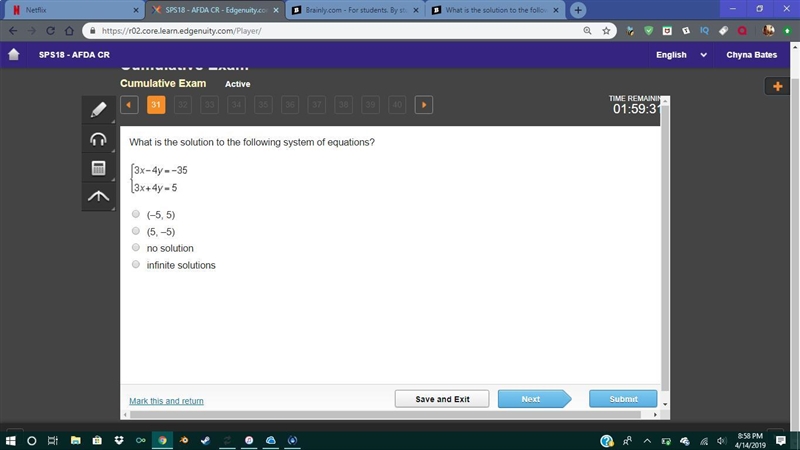Click the Honey bee extension icon

click(630, 31)
